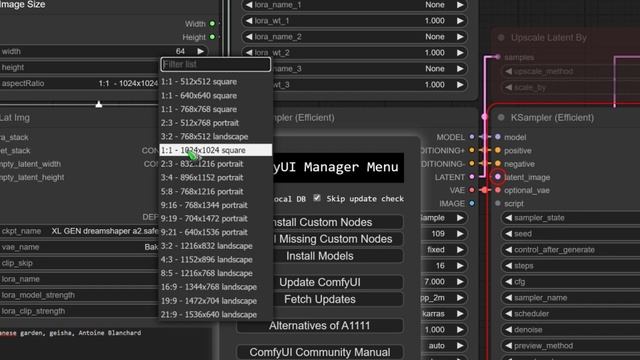Pick 4:3 - 1152x896 landscape
The image size is (640, 360).
pos(216,260)
